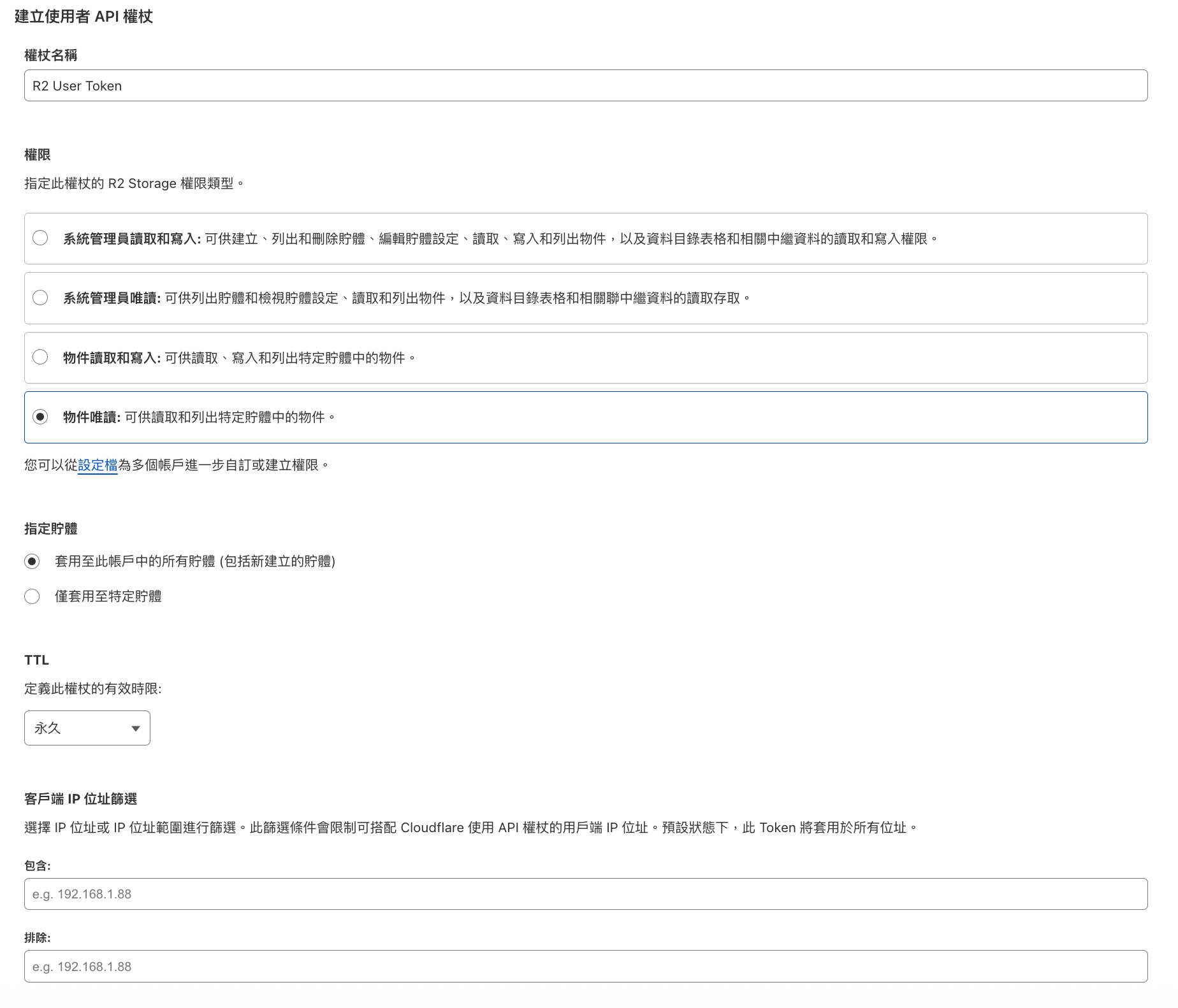Click the bold 物件唯讀 label text

coord(91,417)
